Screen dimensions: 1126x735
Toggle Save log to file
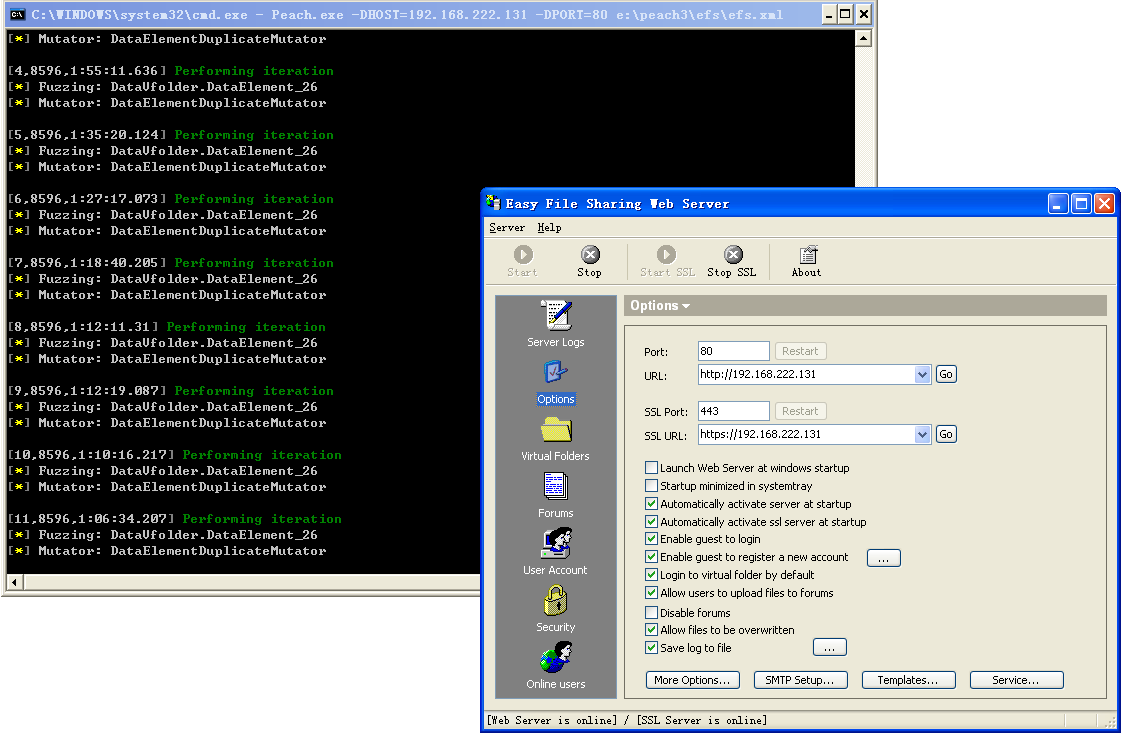point(651,647)
